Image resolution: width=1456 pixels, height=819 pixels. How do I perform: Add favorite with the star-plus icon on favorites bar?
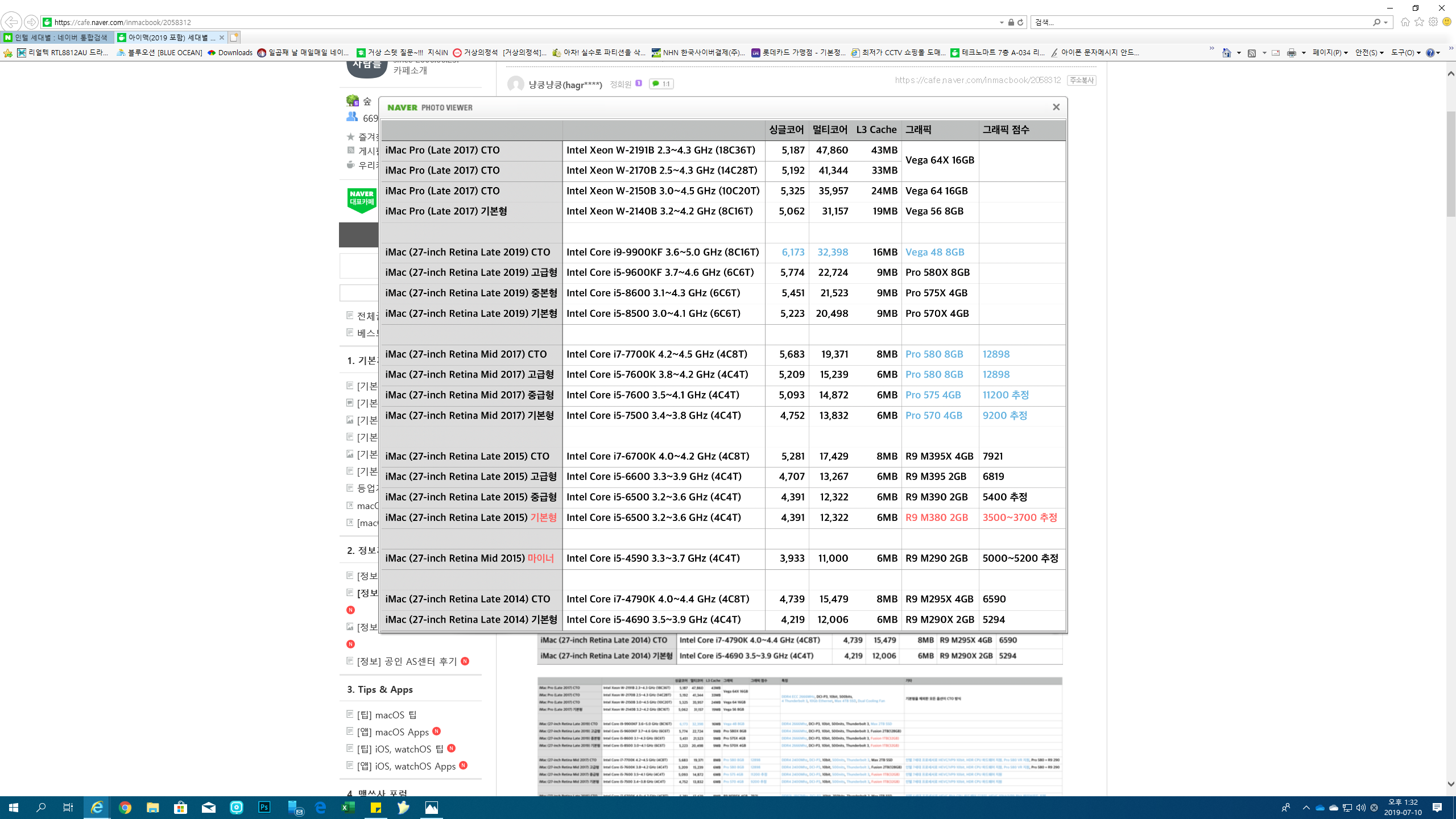coord(7,52)
